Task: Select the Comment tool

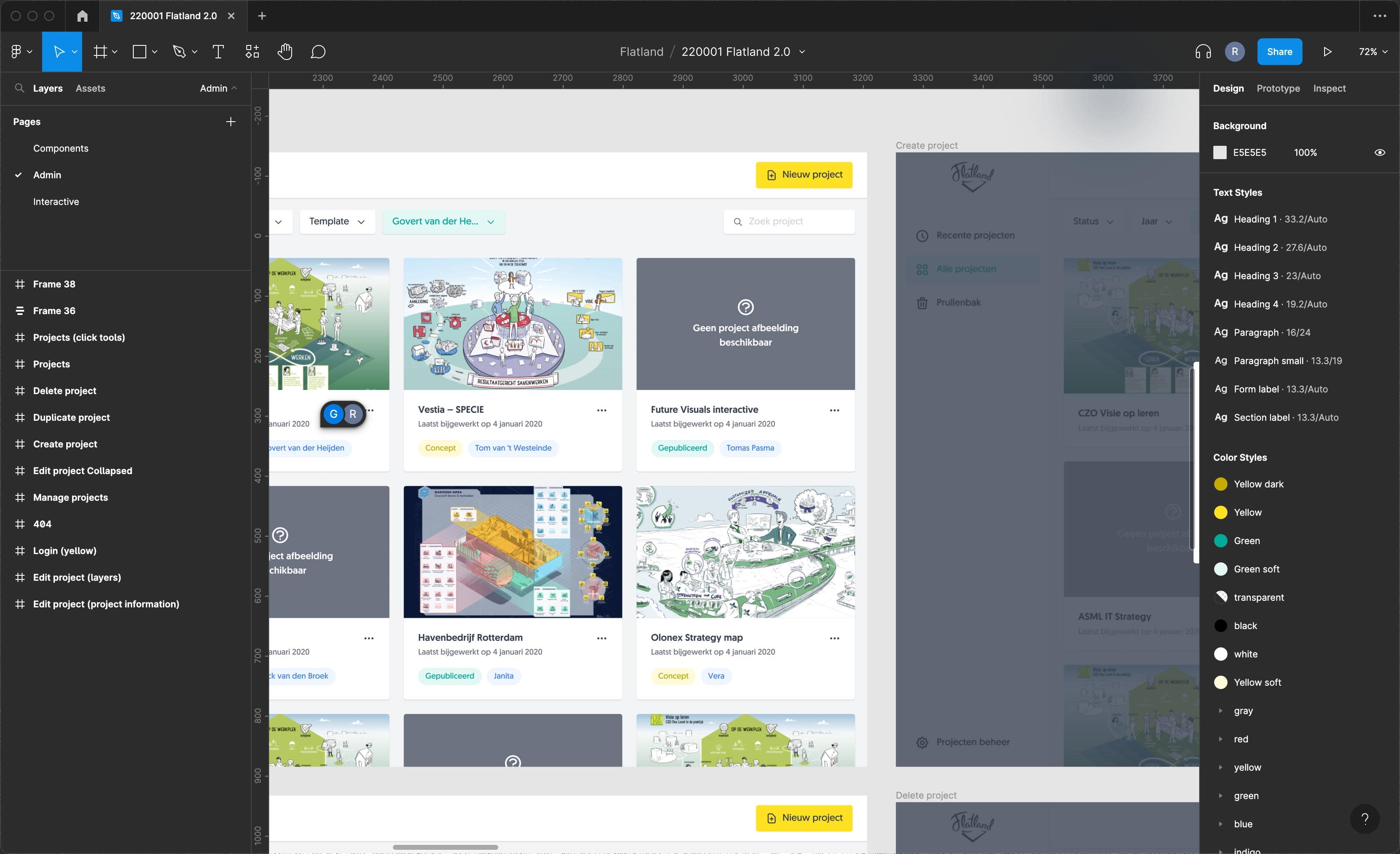Action: click(x=318, y=51)
